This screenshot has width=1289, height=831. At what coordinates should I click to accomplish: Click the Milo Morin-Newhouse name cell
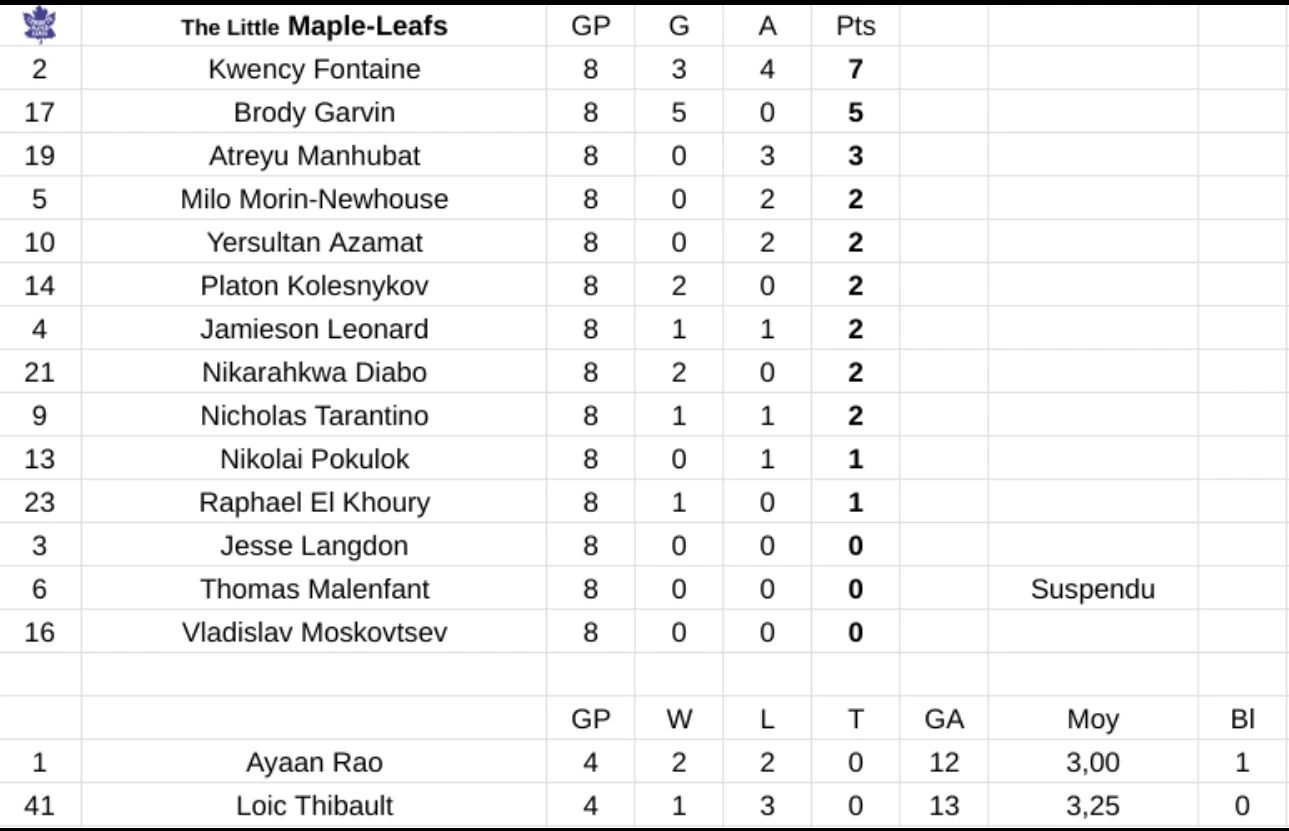pos(314,200)
